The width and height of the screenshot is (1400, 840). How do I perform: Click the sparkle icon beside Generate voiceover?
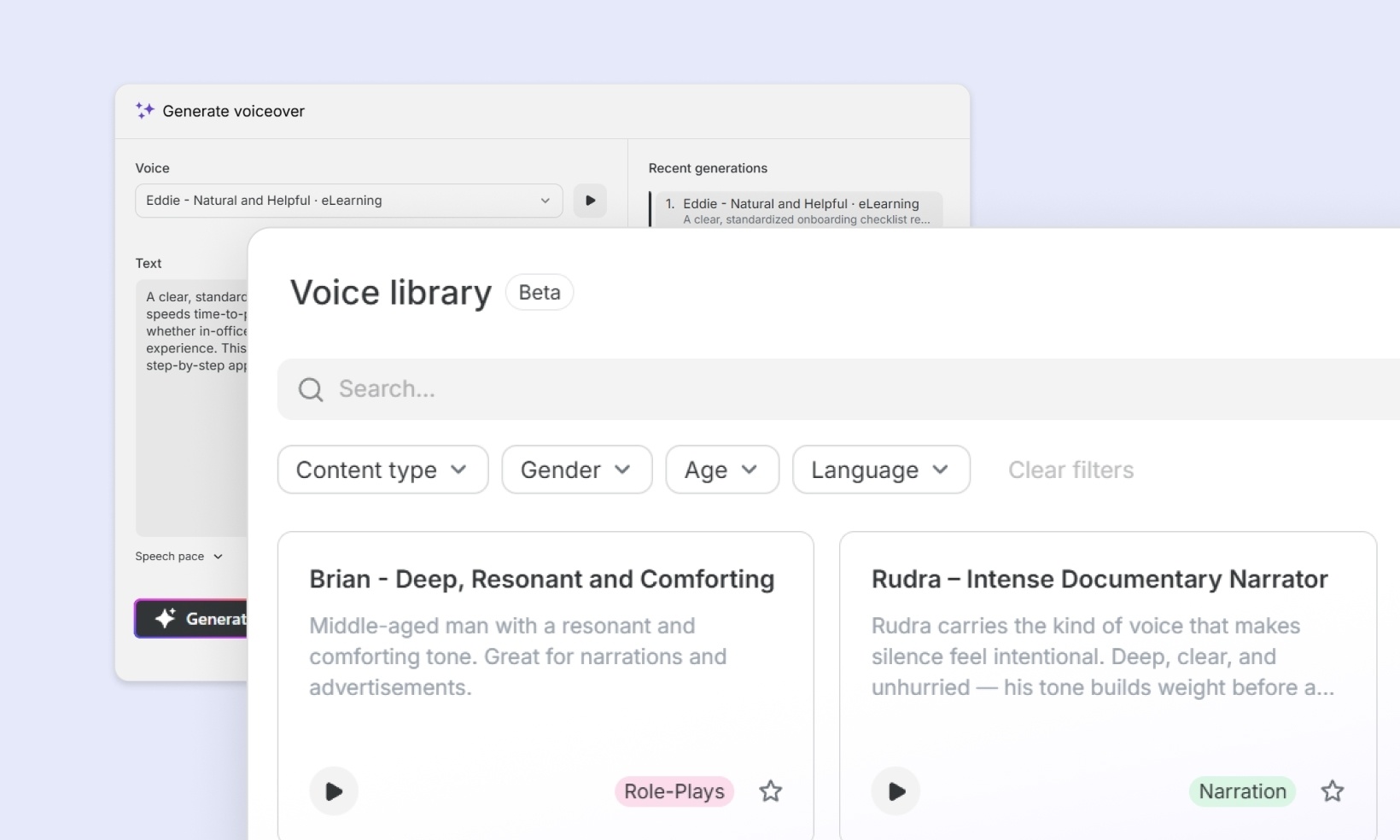point(145,110)
